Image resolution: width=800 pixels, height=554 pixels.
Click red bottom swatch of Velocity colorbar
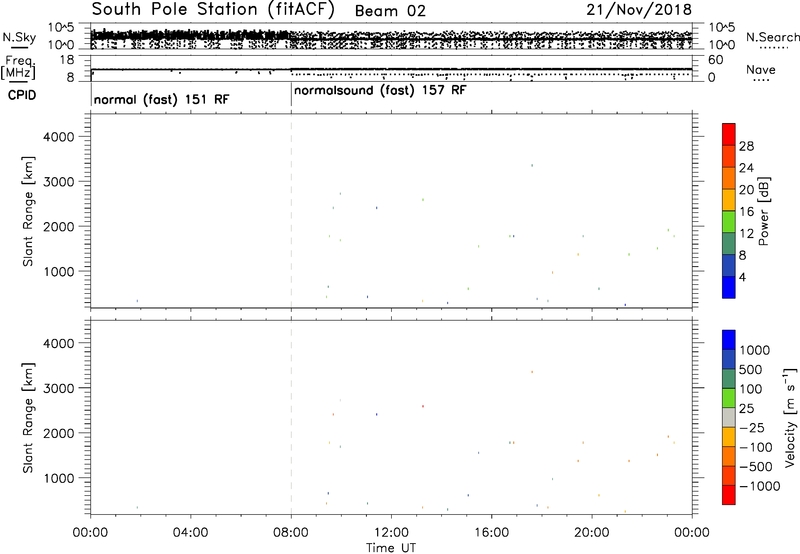[x=729, y=495]
